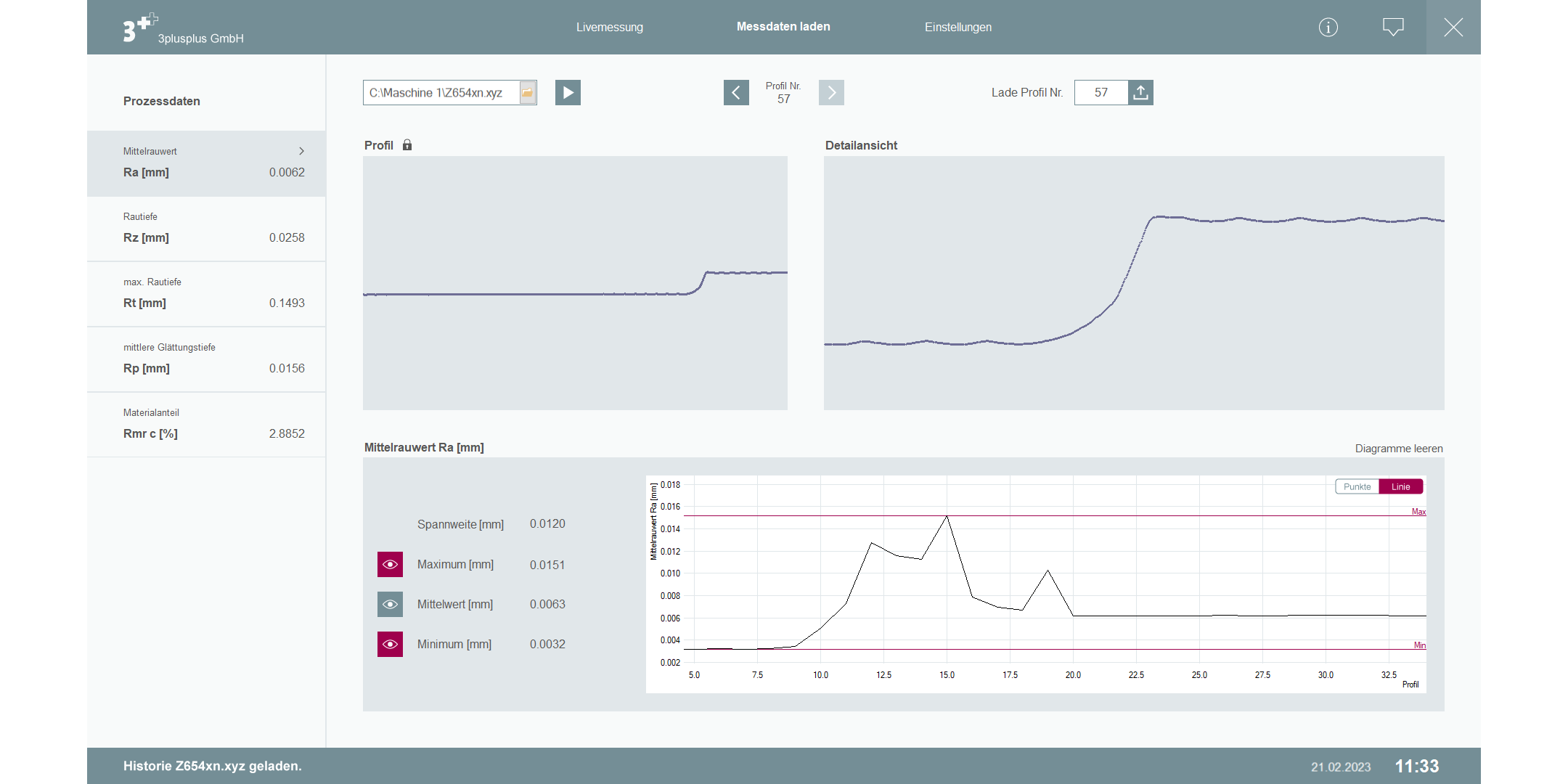Close the application with X button
The width and height of the screenshot is (1568, 784).
[x=1453, y=28]
